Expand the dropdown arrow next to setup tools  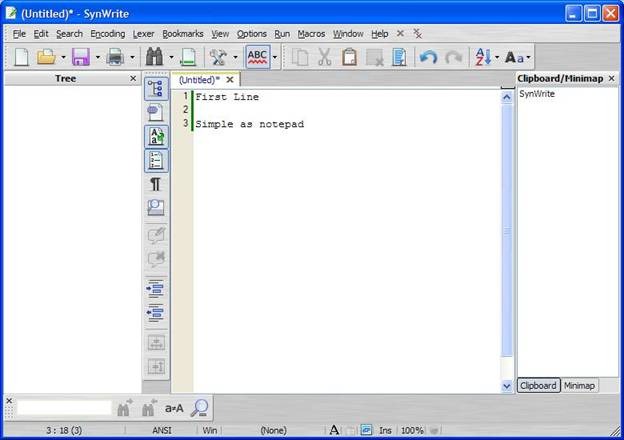click(x=235, y=57)
